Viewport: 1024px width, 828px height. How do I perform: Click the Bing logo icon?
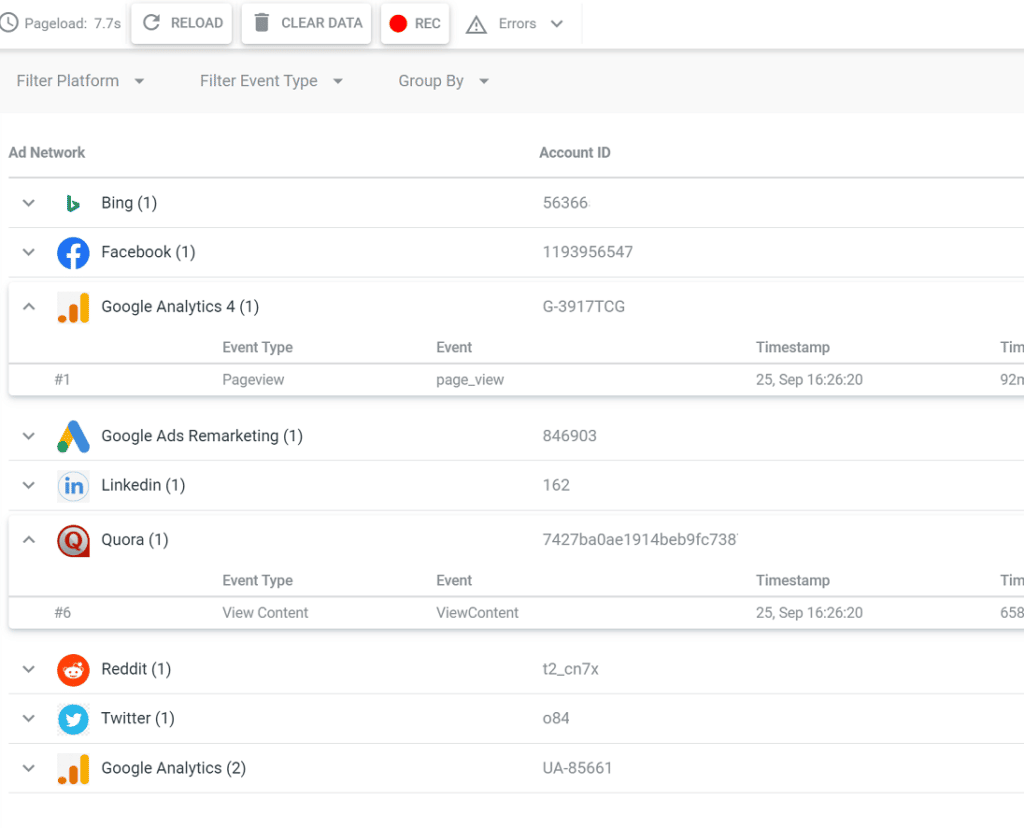[73, 204]
